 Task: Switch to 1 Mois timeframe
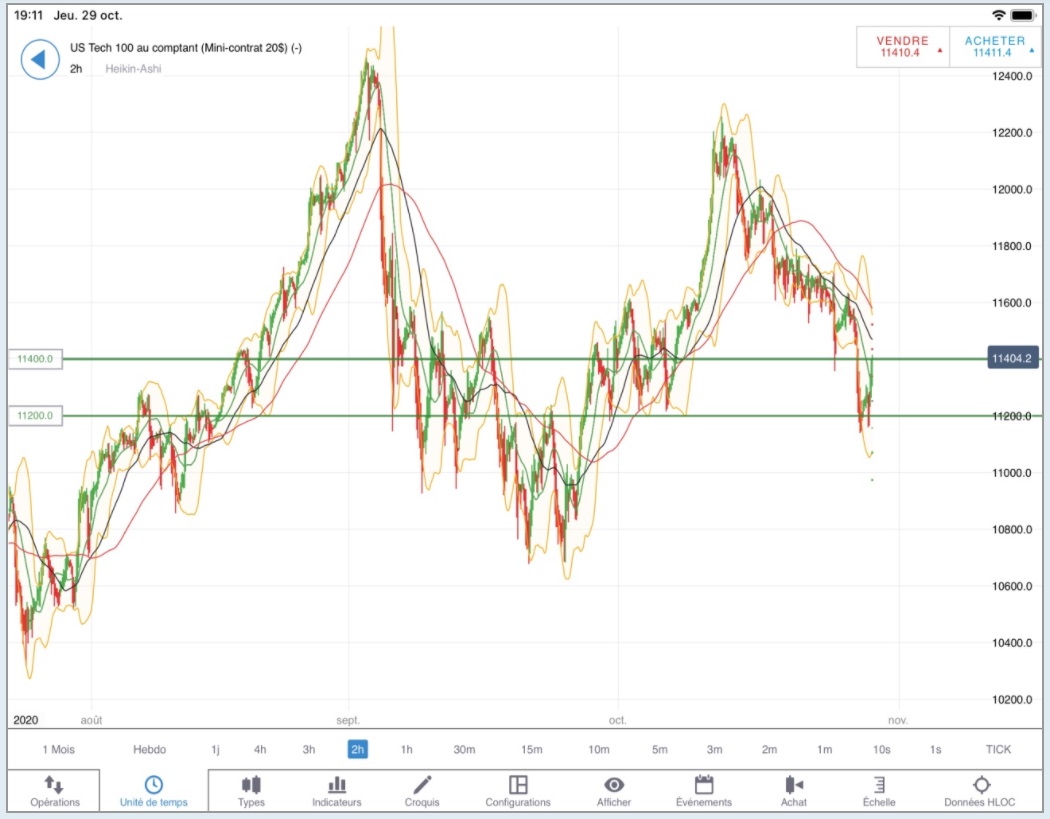point(58,749)
